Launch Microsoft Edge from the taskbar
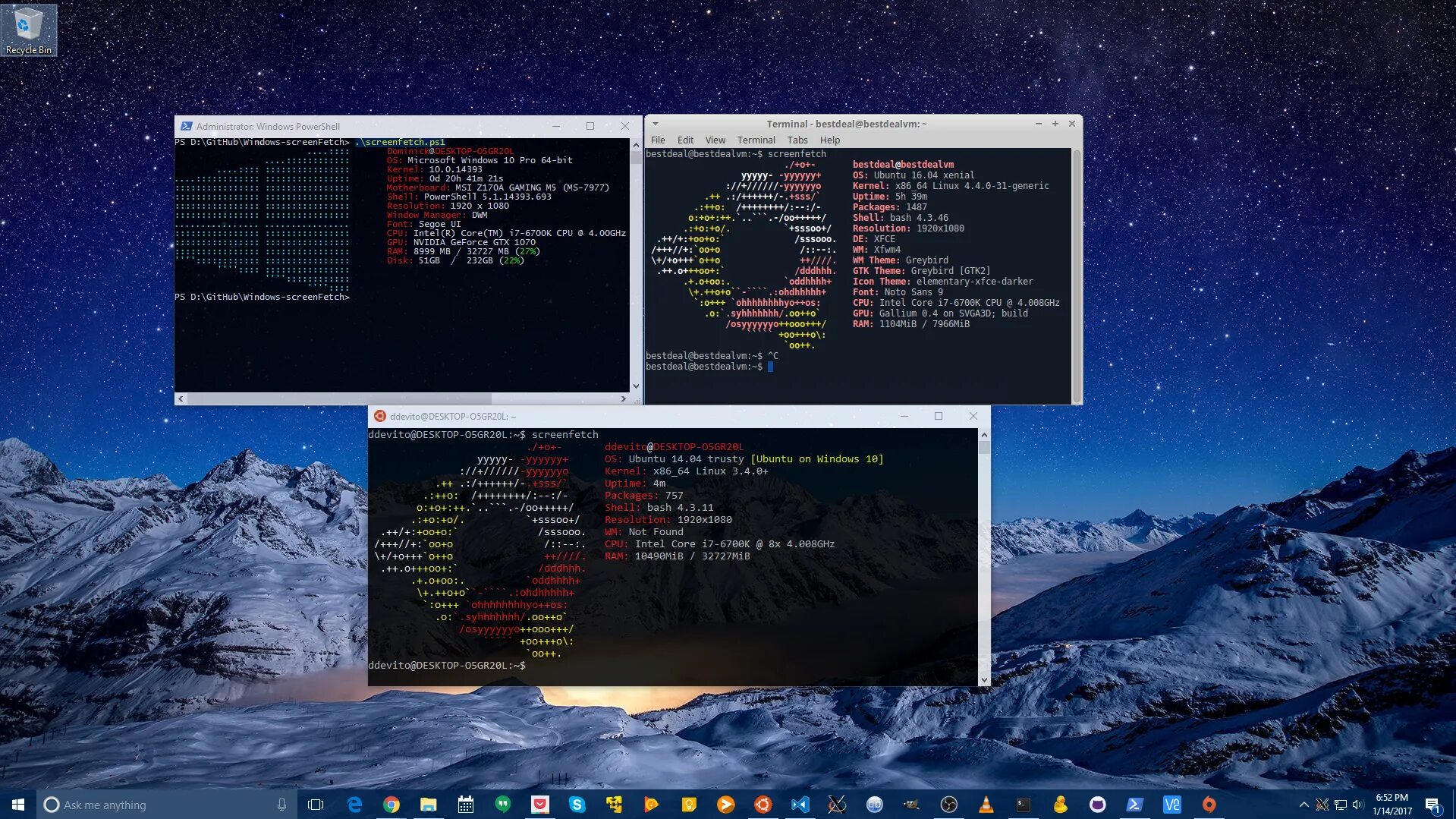 click(x=354, y=805)
